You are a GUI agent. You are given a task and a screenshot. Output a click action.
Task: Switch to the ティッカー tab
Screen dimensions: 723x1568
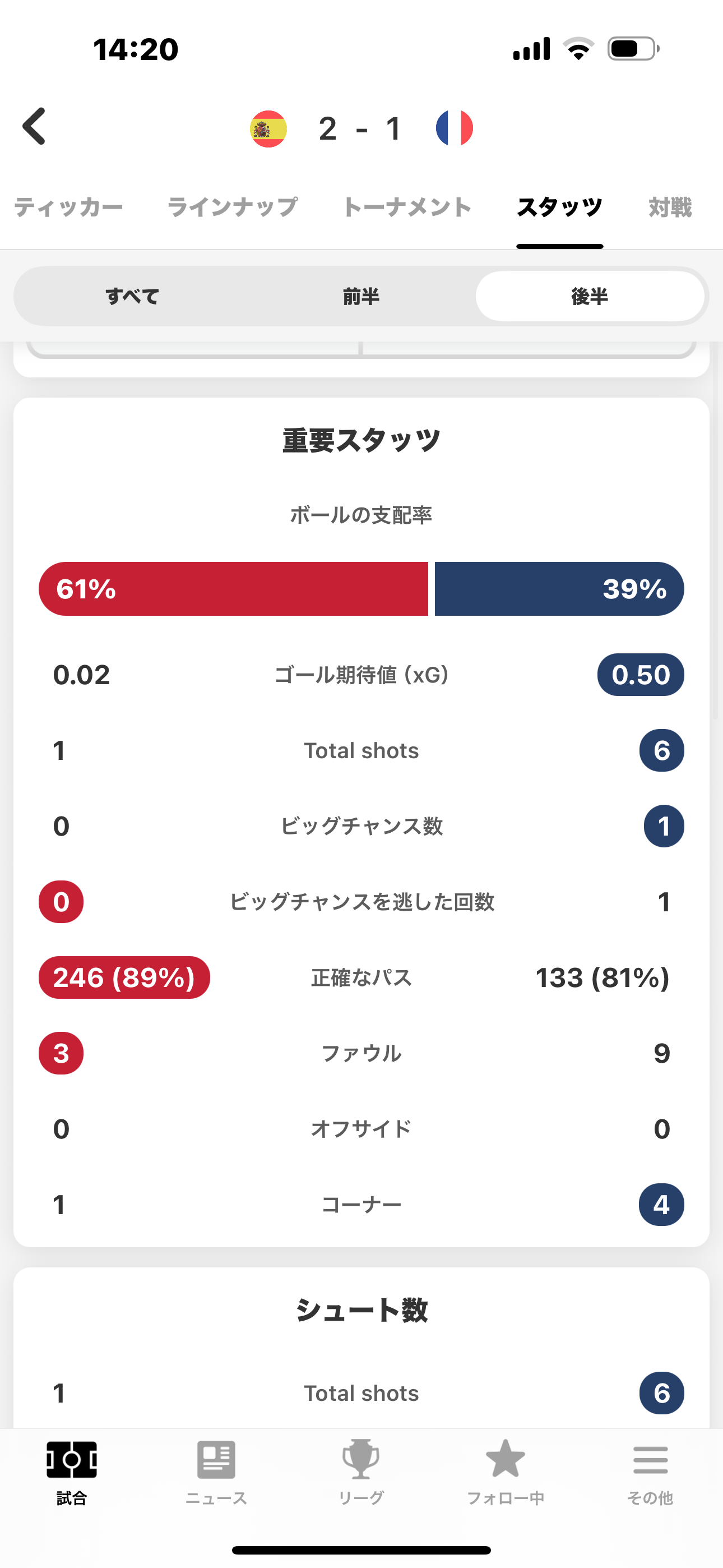pos(69,207)
